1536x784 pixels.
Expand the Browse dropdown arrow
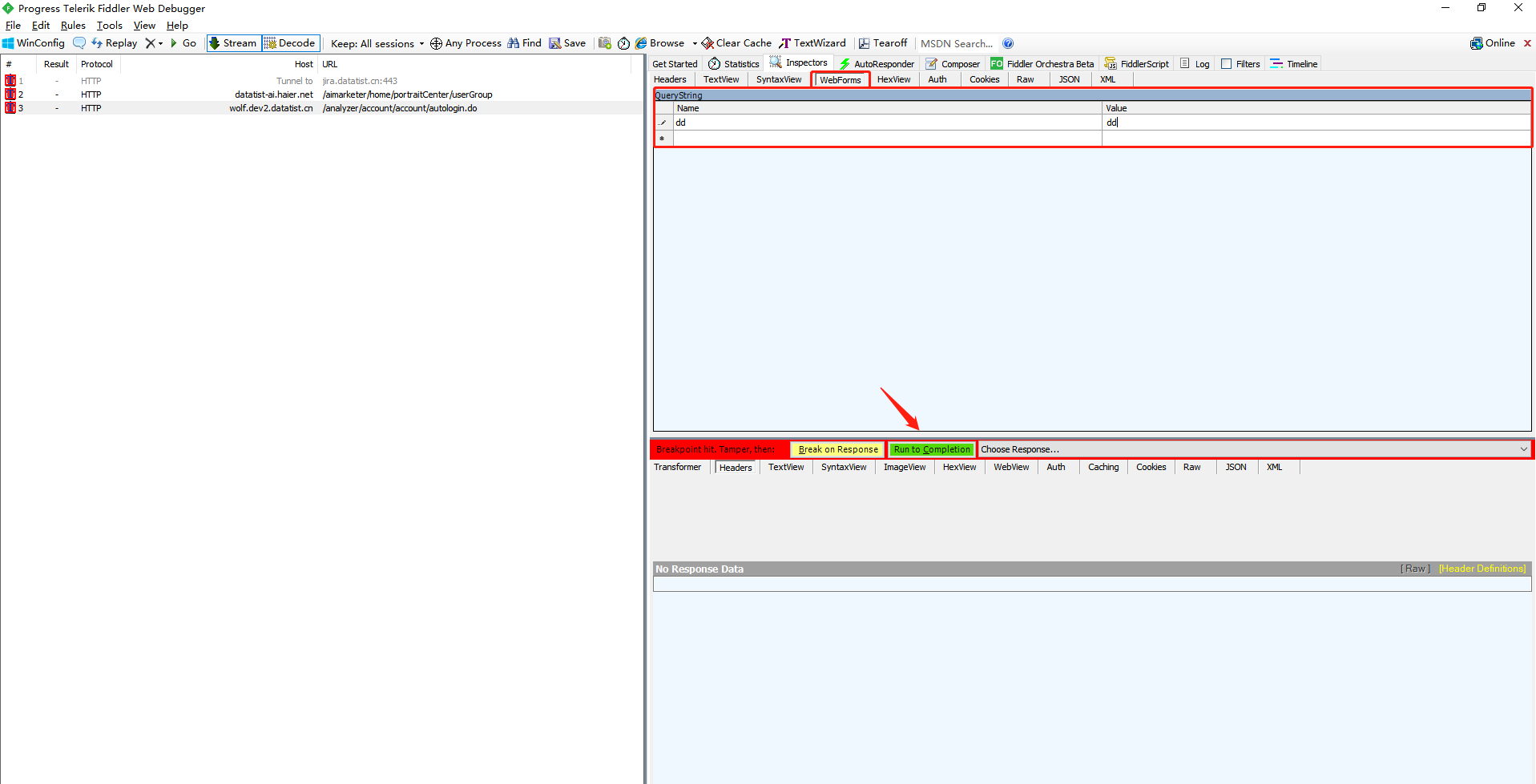(x=695, y=43)
